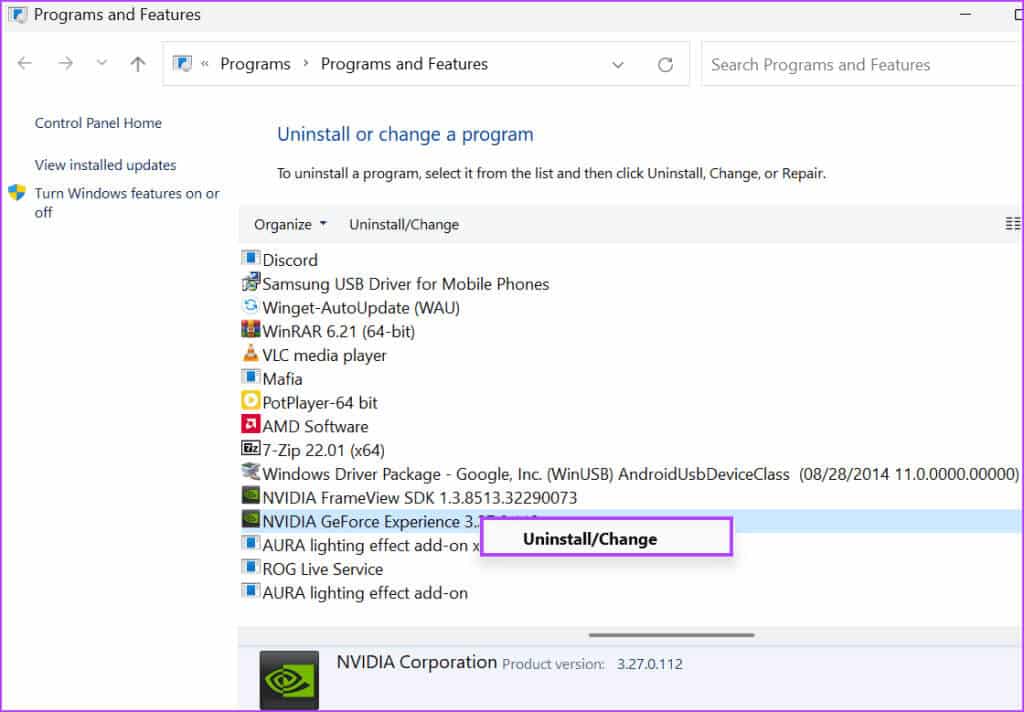Select the PotPlayer icon

click(x=251, y=400)
